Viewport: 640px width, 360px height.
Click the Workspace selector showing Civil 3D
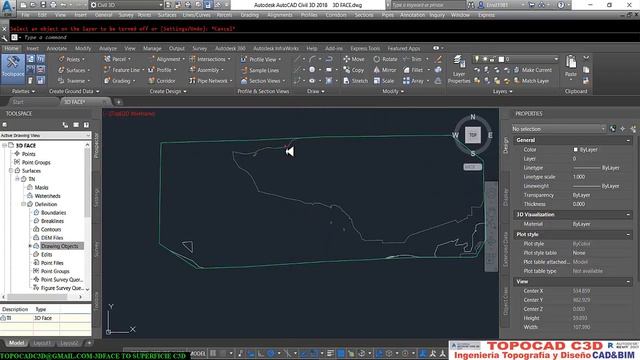(x=126, y=5)
